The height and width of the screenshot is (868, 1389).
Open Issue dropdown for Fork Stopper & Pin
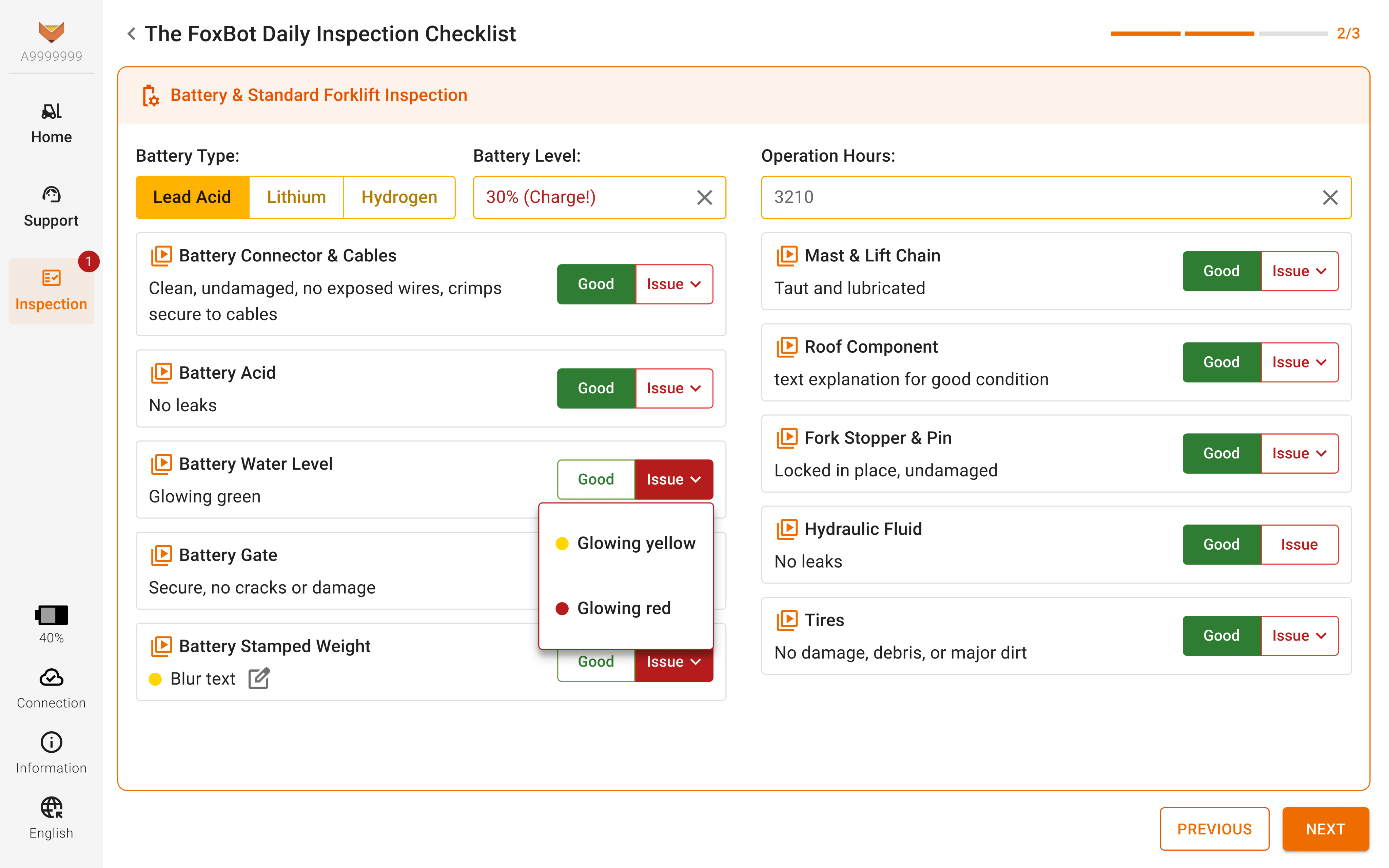point(1299,454)
